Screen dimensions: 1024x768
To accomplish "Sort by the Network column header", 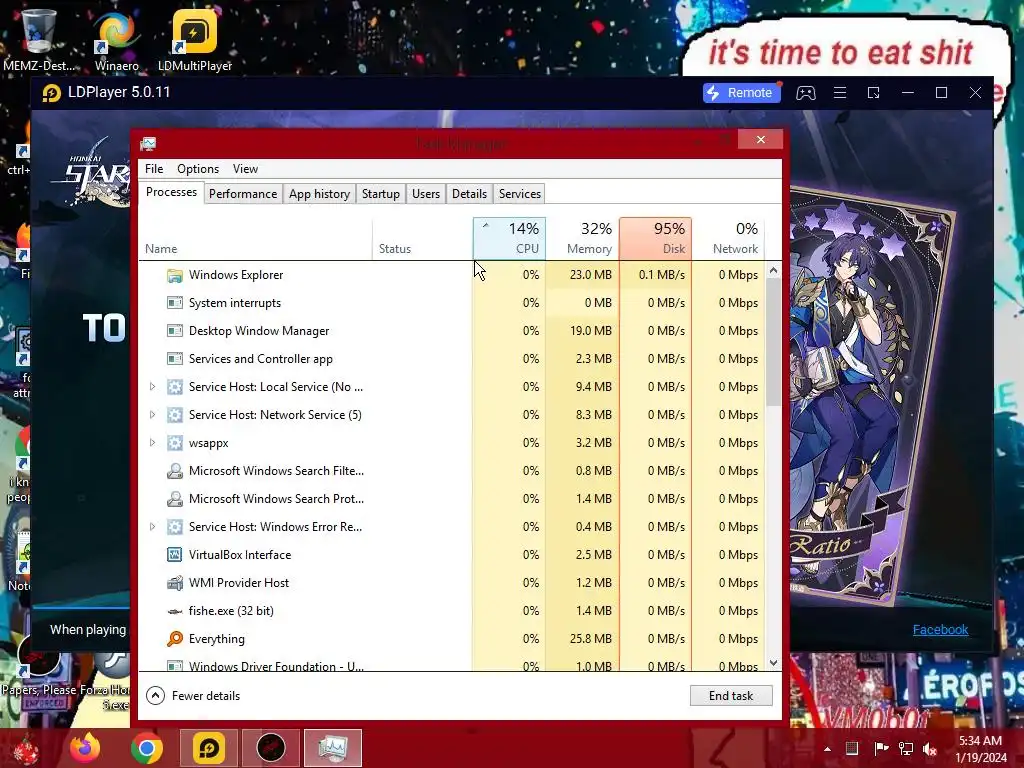I will (x=728, y=238).
